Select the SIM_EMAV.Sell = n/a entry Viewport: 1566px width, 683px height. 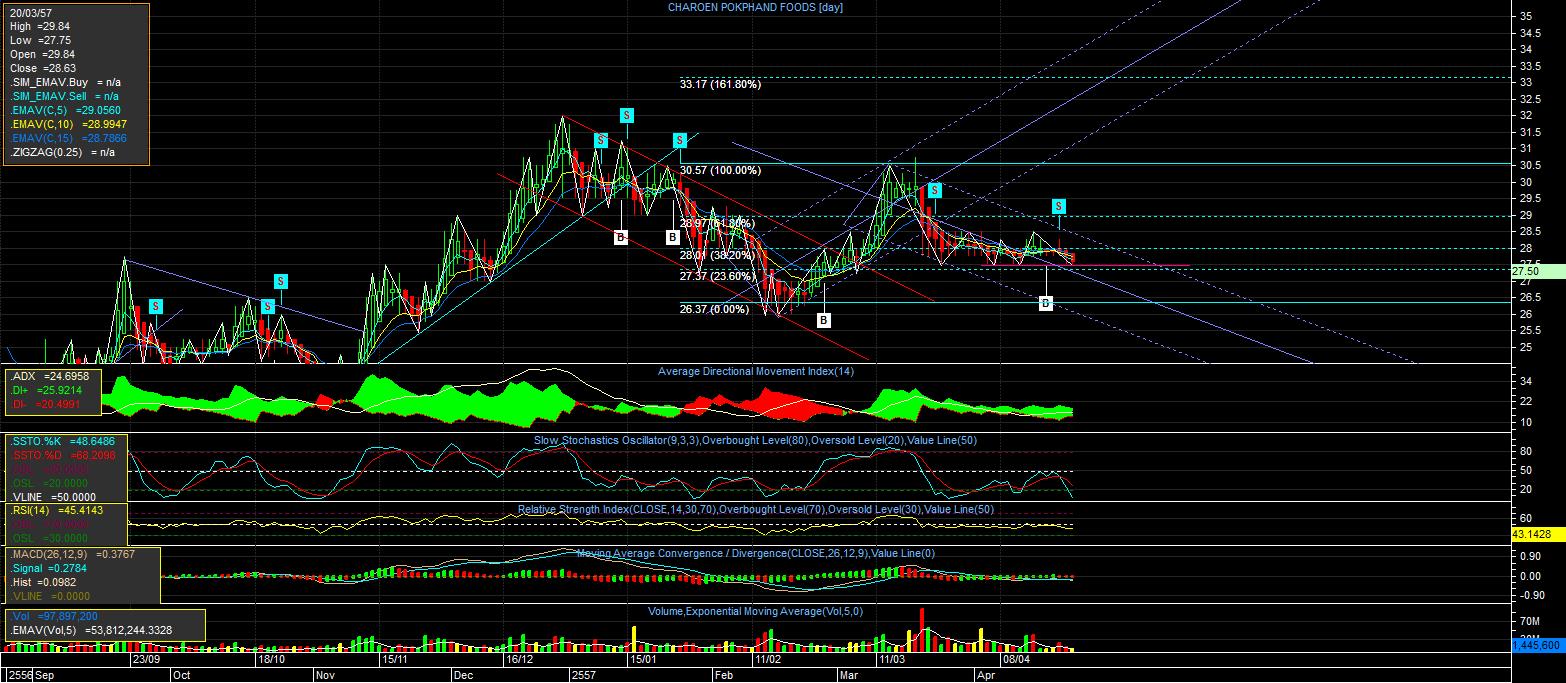pos(64,96)
